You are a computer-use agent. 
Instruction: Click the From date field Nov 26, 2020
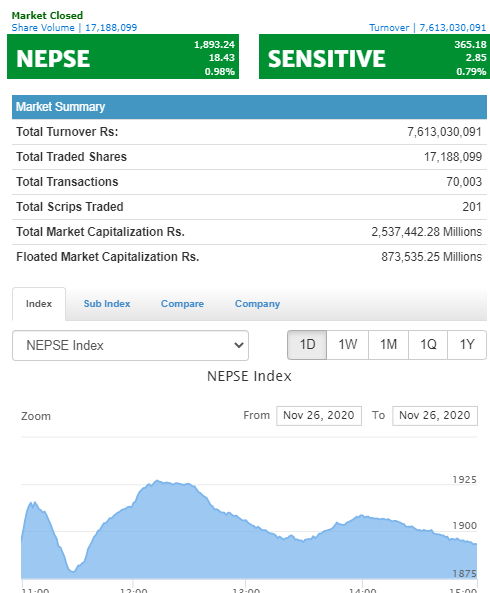pyautogui.click(x=319, y=416)
